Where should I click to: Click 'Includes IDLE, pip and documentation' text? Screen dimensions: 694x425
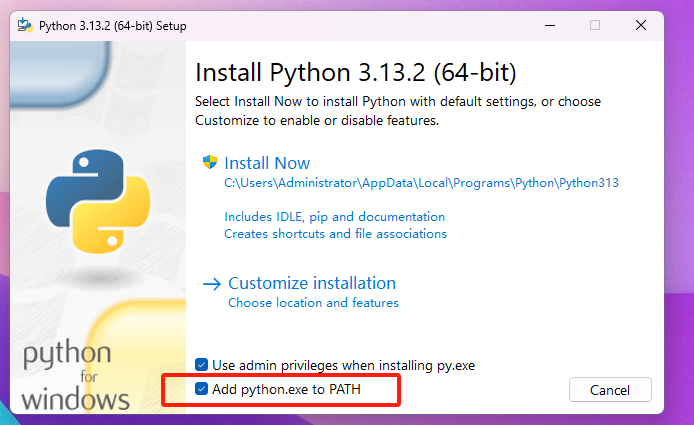point(334,216)
